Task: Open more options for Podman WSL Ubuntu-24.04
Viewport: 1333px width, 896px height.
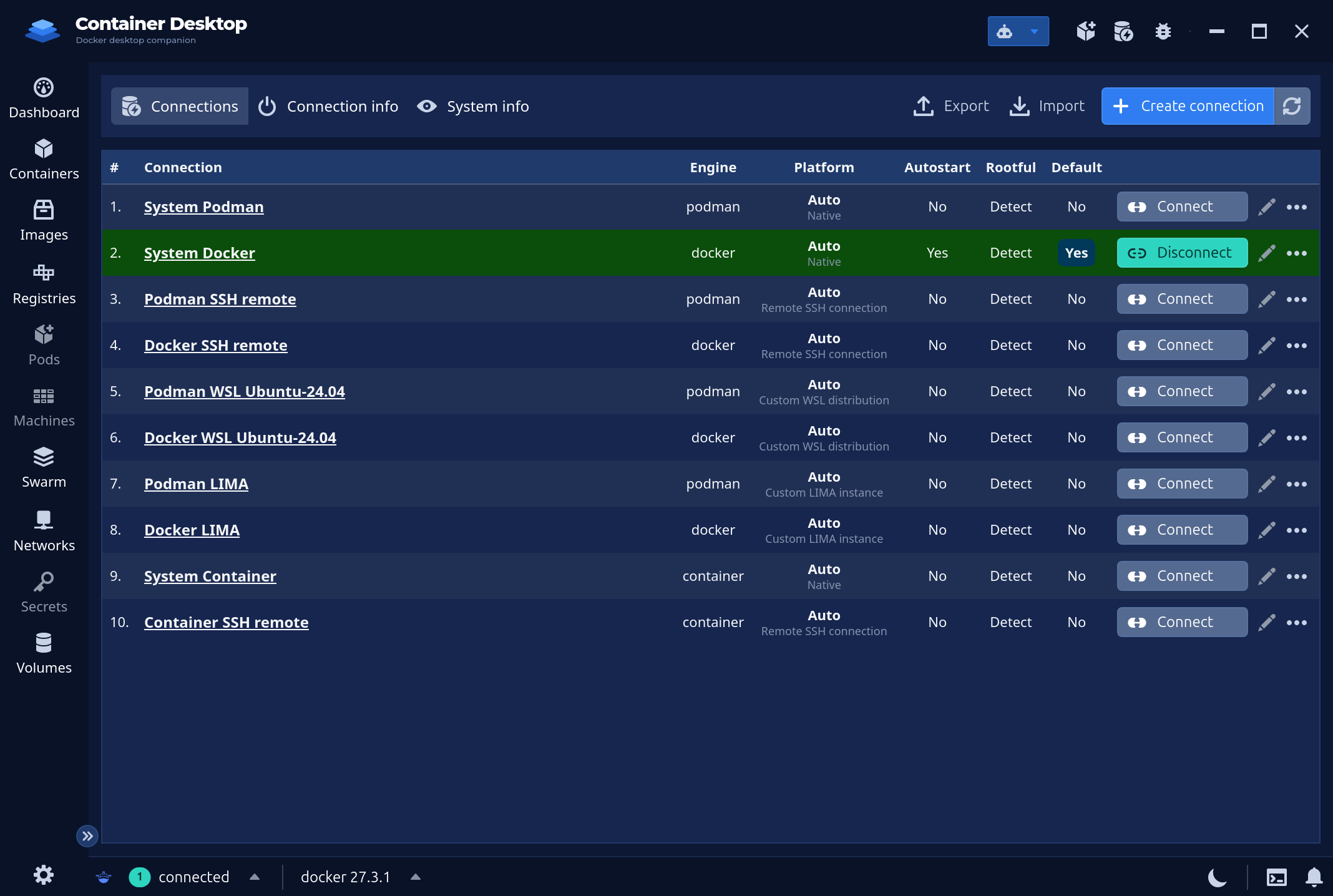Action: 1297,392
